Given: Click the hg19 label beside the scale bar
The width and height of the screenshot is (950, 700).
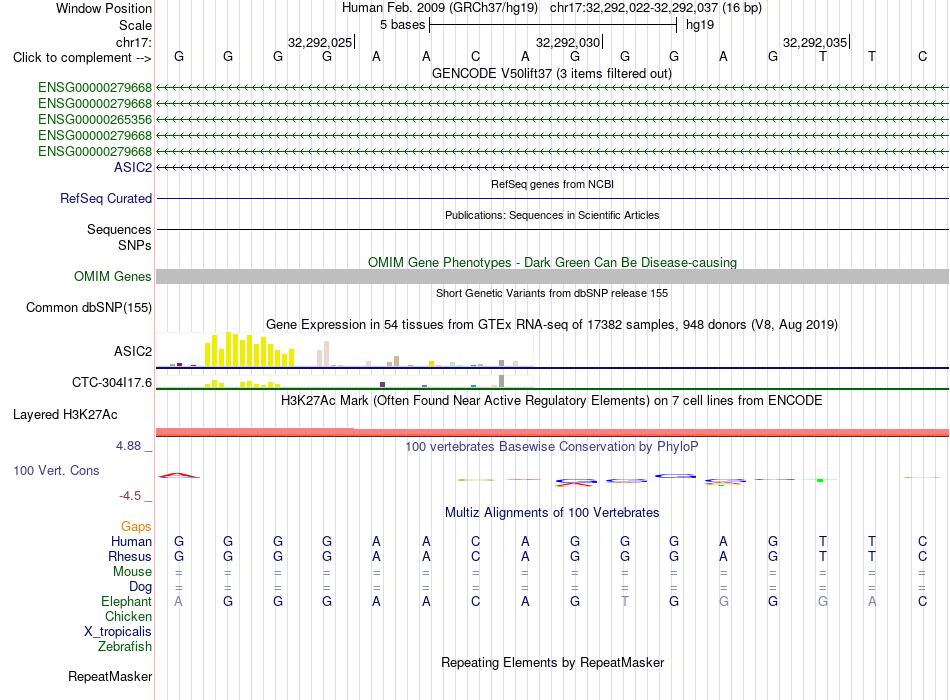Looking at the screenshot, I should pyautogui.click(x=700, y=25).
